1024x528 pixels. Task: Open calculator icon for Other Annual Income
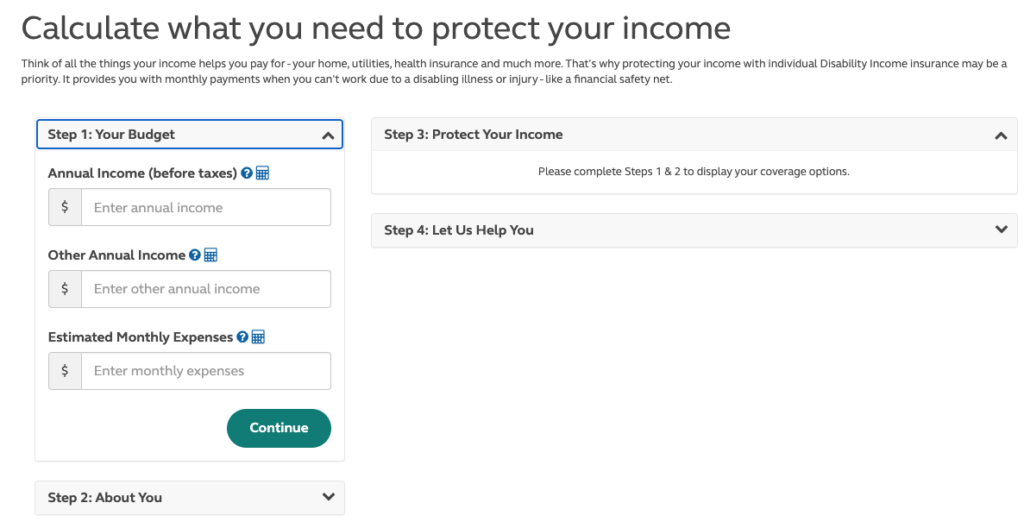210,255
